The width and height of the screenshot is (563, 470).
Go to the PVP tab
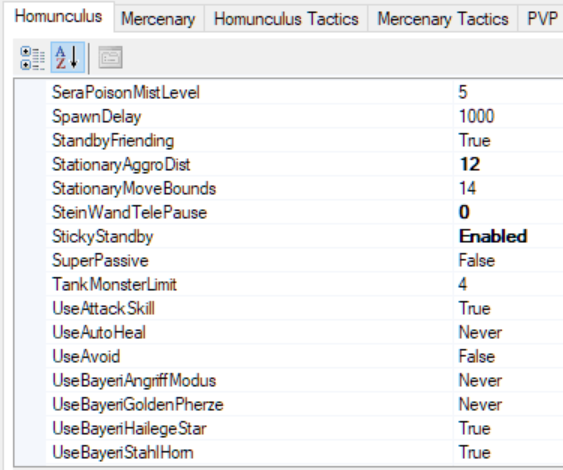[541, 19]
